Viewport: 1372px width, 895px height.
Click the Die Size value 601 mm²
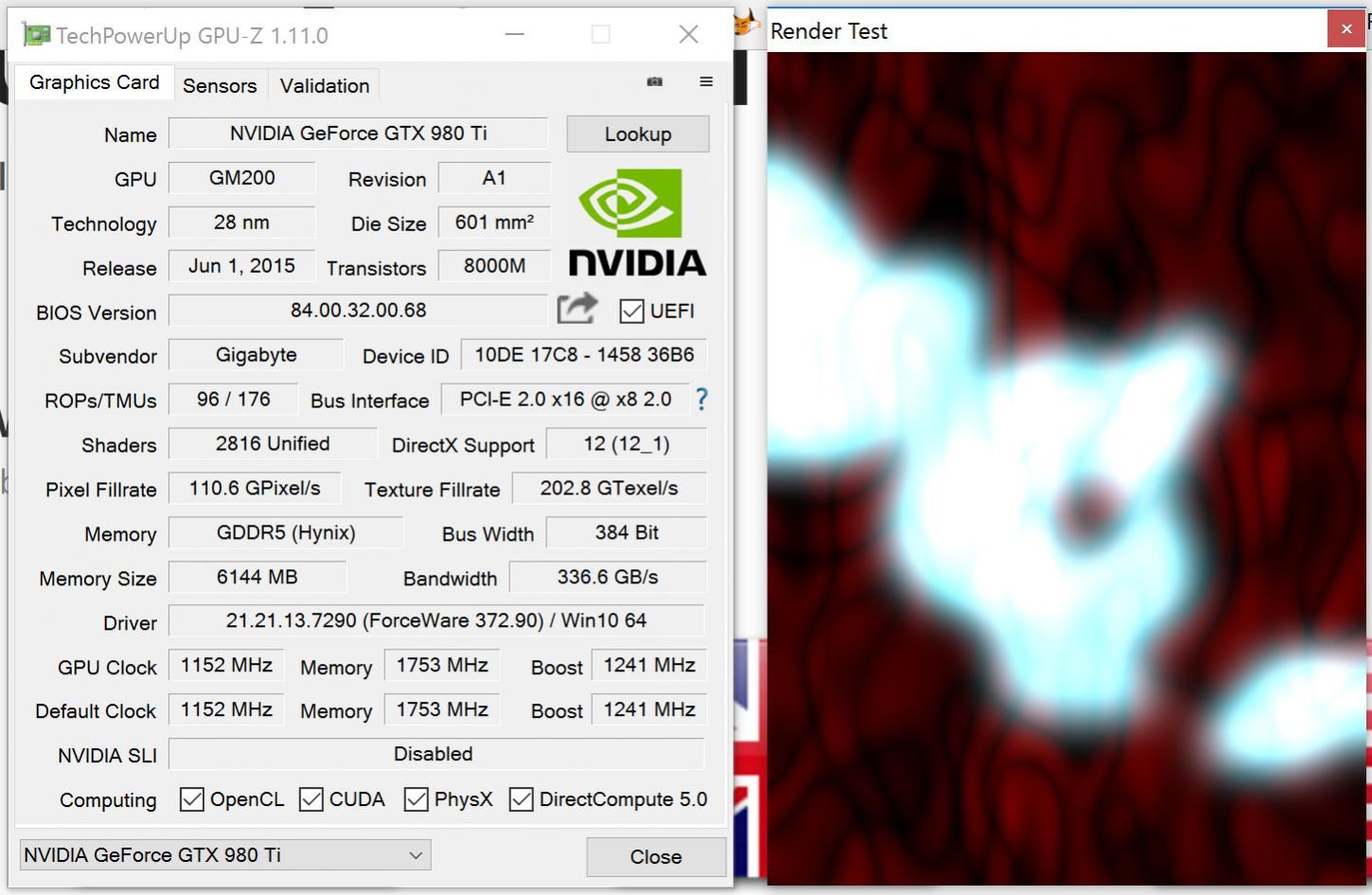coord(494,223)
